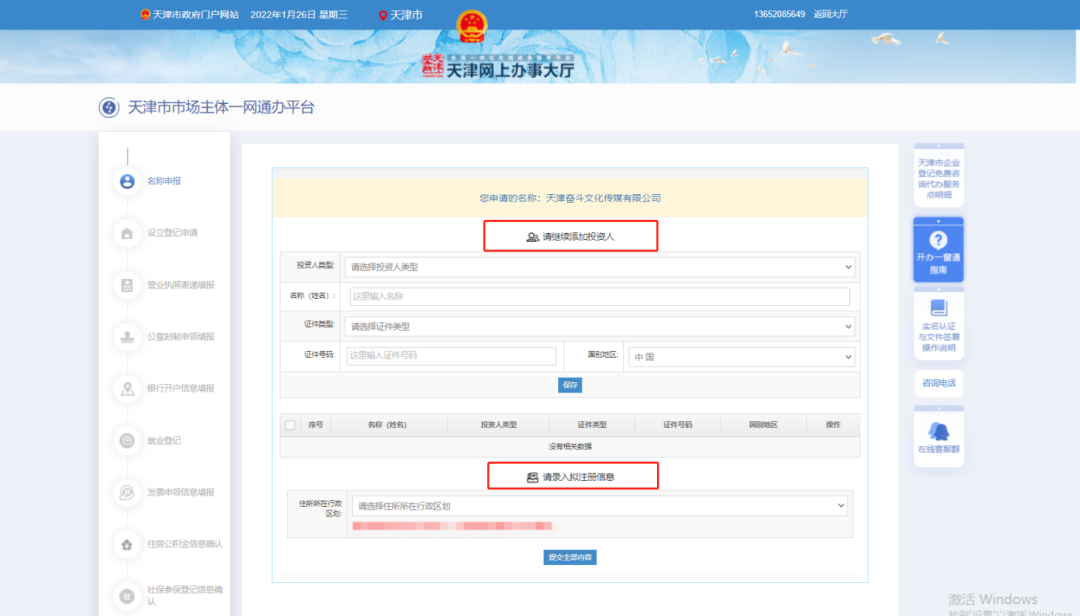The height and width of the screenshot is (616, 1080).
Task: Choose a district in 住所所在行政区划 dropdown
Action: pos(600,505)
